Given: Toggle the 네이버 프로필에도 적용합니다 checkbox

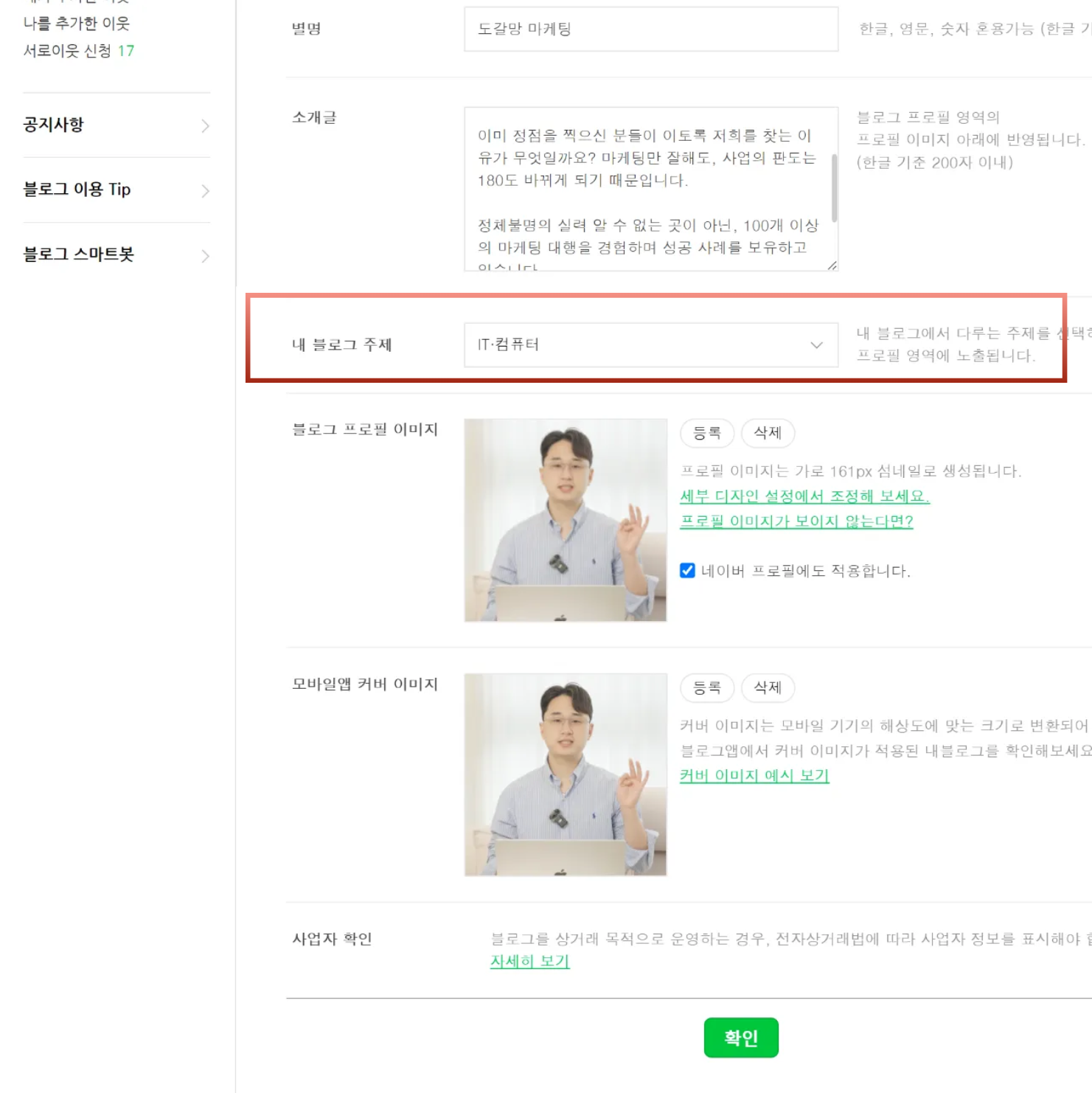Looking at the screenshot, I should point(687,570).
